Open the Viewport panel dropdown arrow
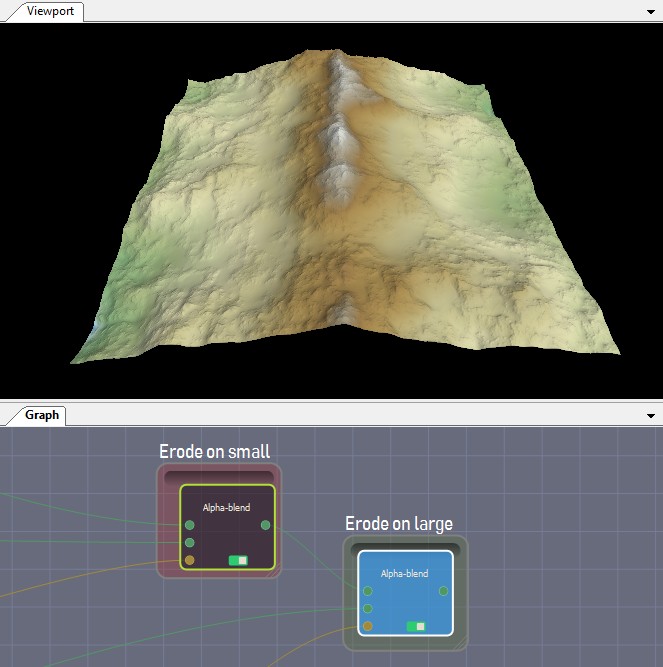Viewport: 663px width, 667px height. [x=651, y=12]
